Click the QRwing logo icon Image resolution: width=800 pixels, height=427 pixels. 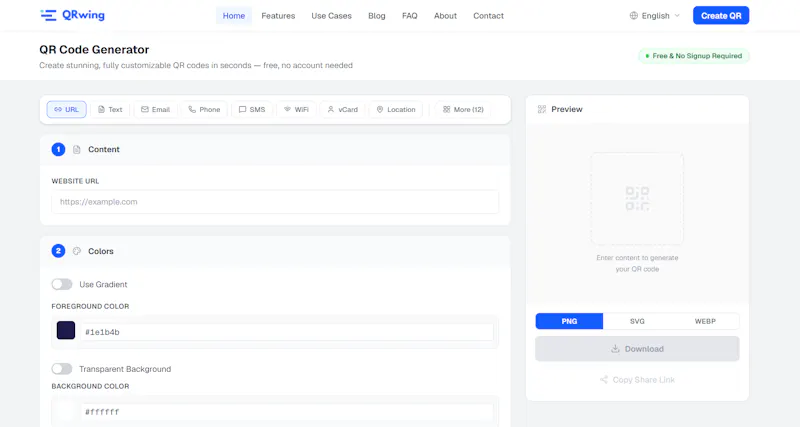(x=48, y=15)
